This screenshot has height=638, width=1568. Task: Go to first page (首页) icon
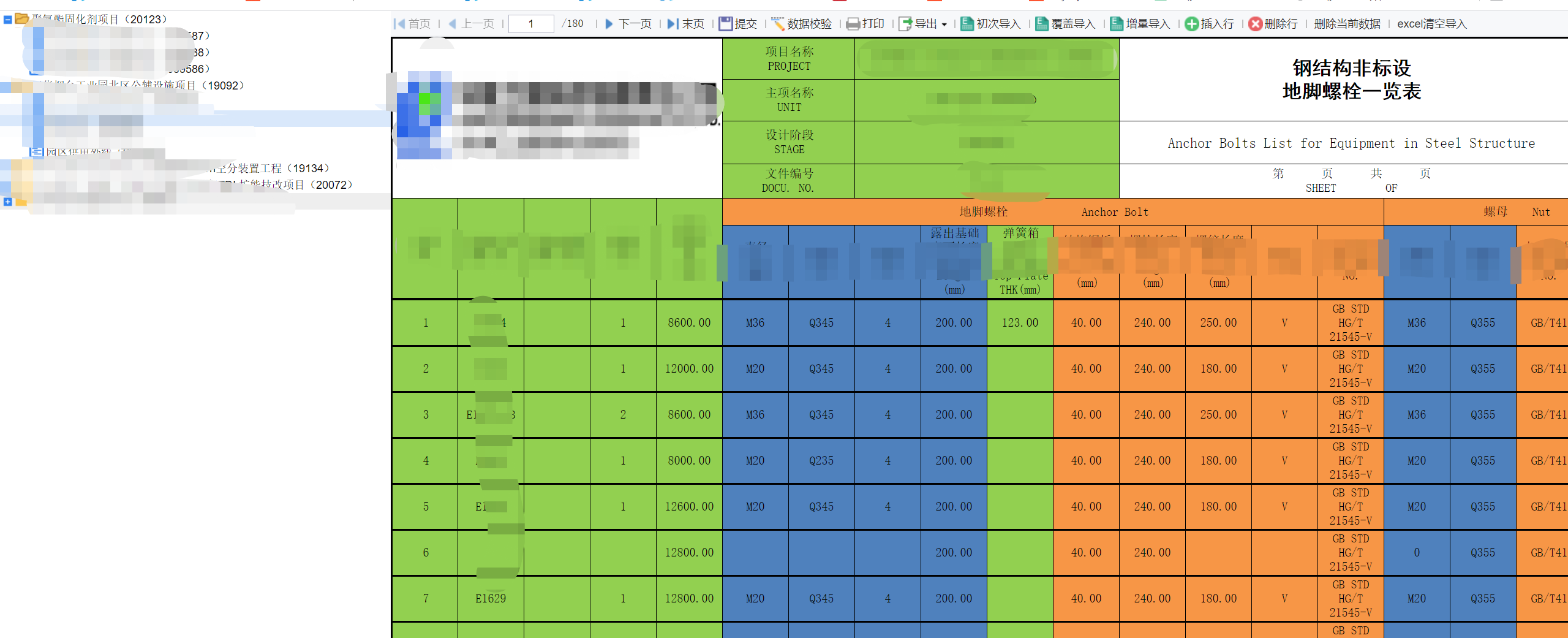tap(399, 24)
